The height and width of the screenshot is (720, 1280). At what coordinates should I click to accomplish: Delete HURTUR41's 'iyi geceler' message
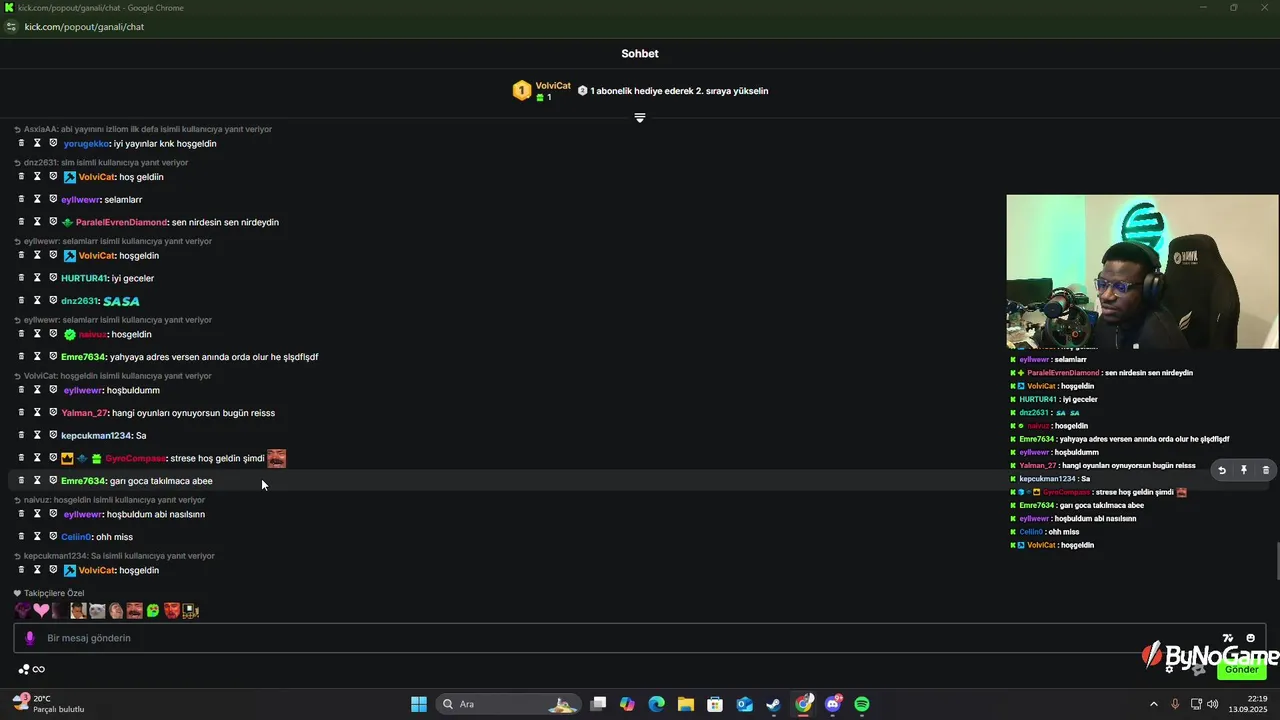21,278
